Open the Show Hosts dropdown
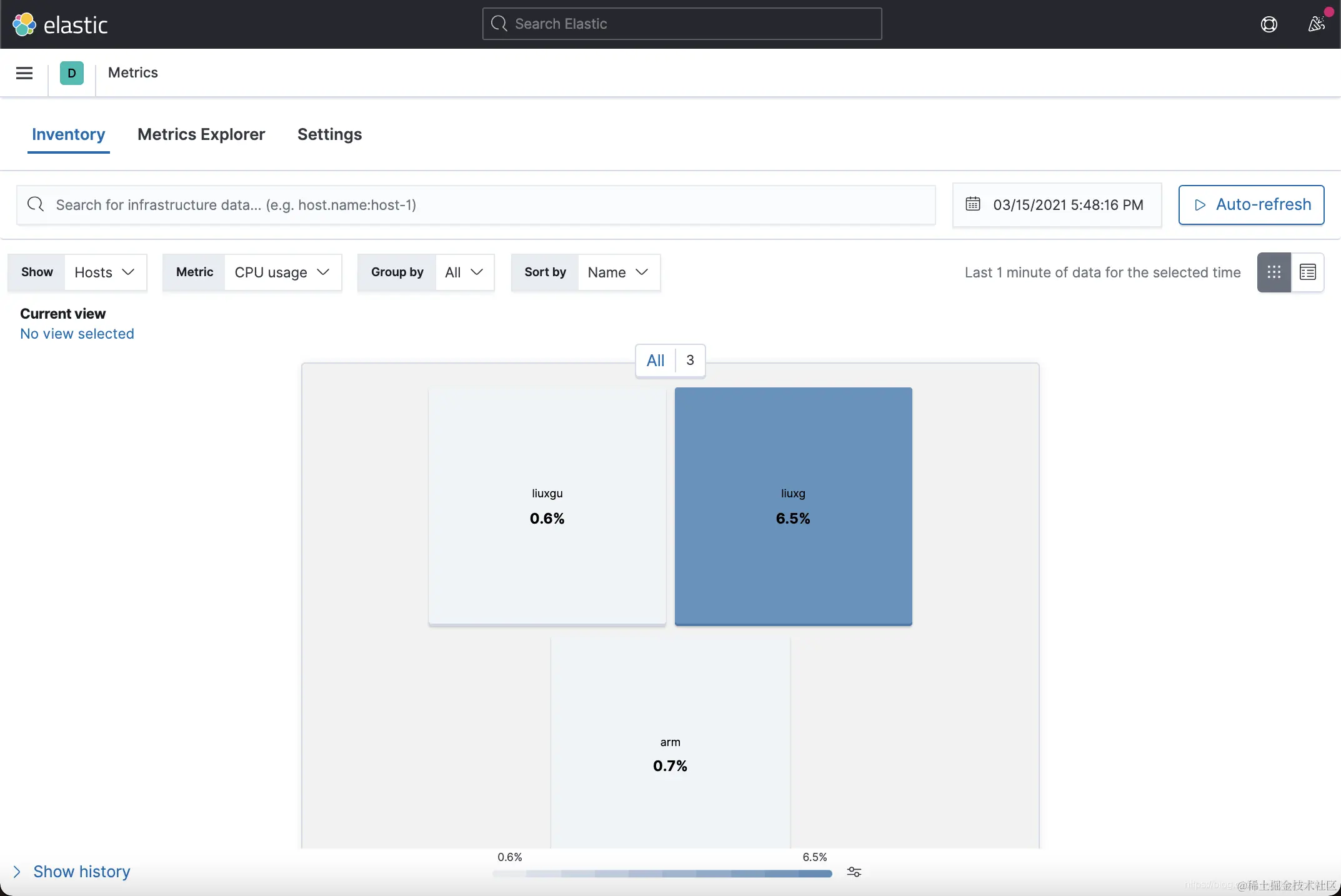 tap(105, 272)
